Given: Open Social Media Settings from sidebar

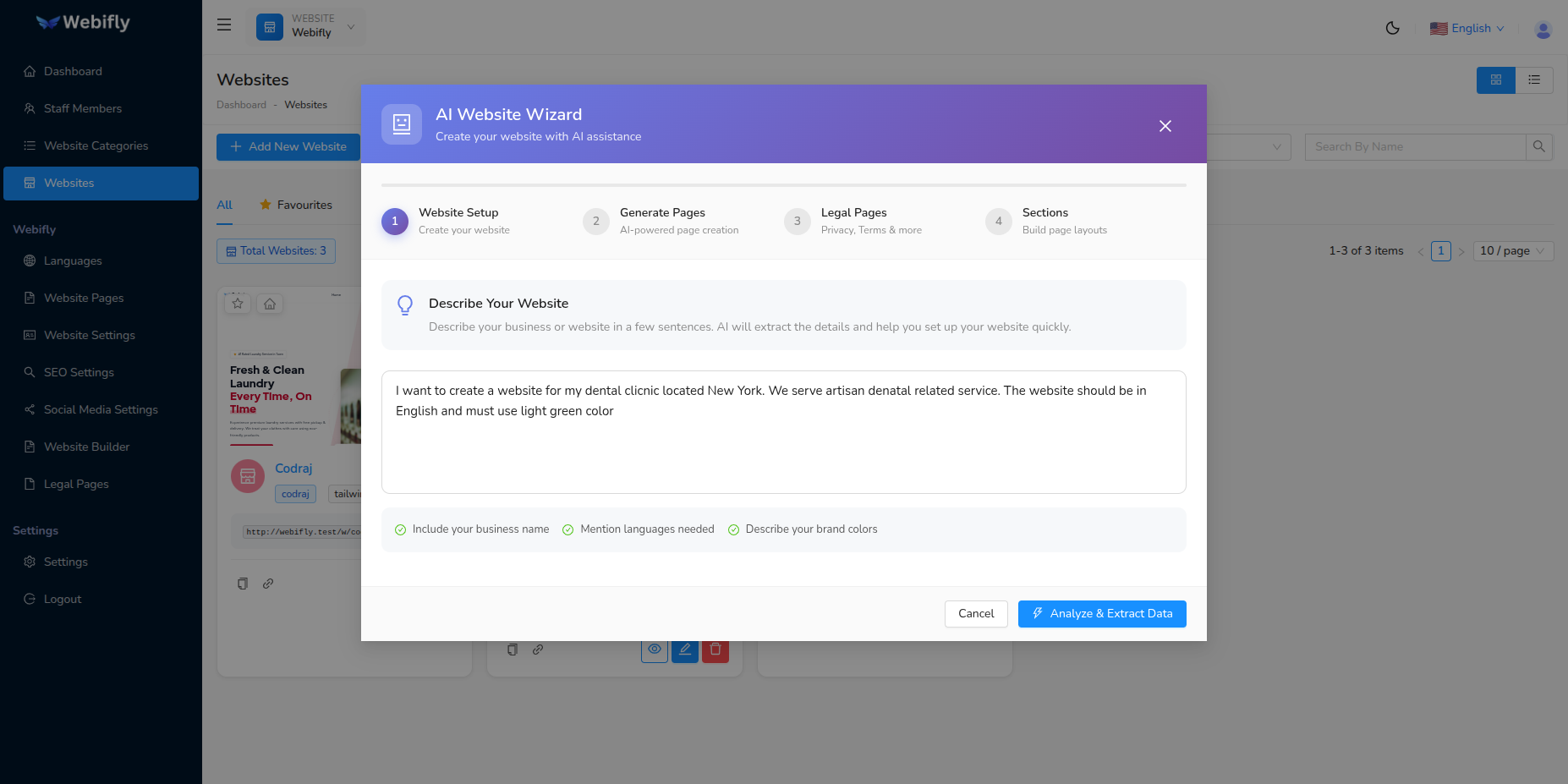Looking at the screenshot, I should [x=100, y=409].
